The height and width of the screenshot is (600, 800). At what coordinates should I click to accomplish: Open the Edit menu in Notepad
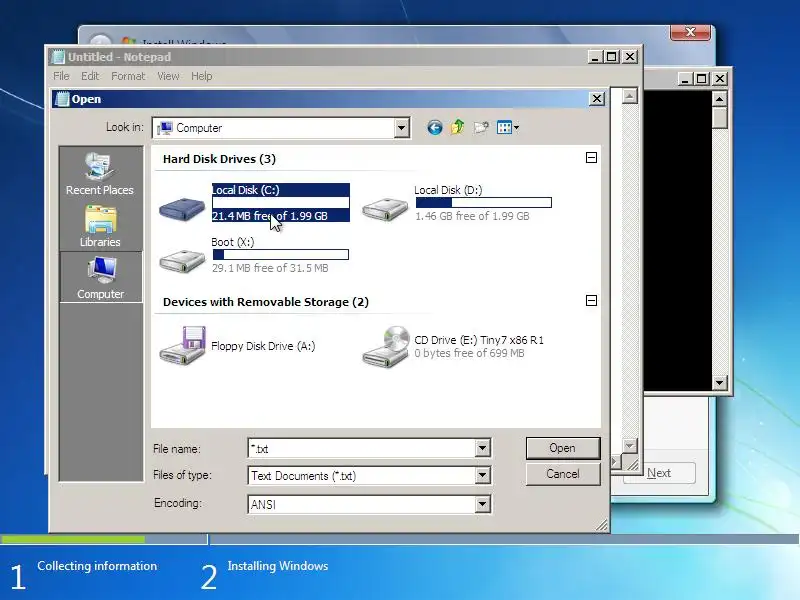(90, 76)
